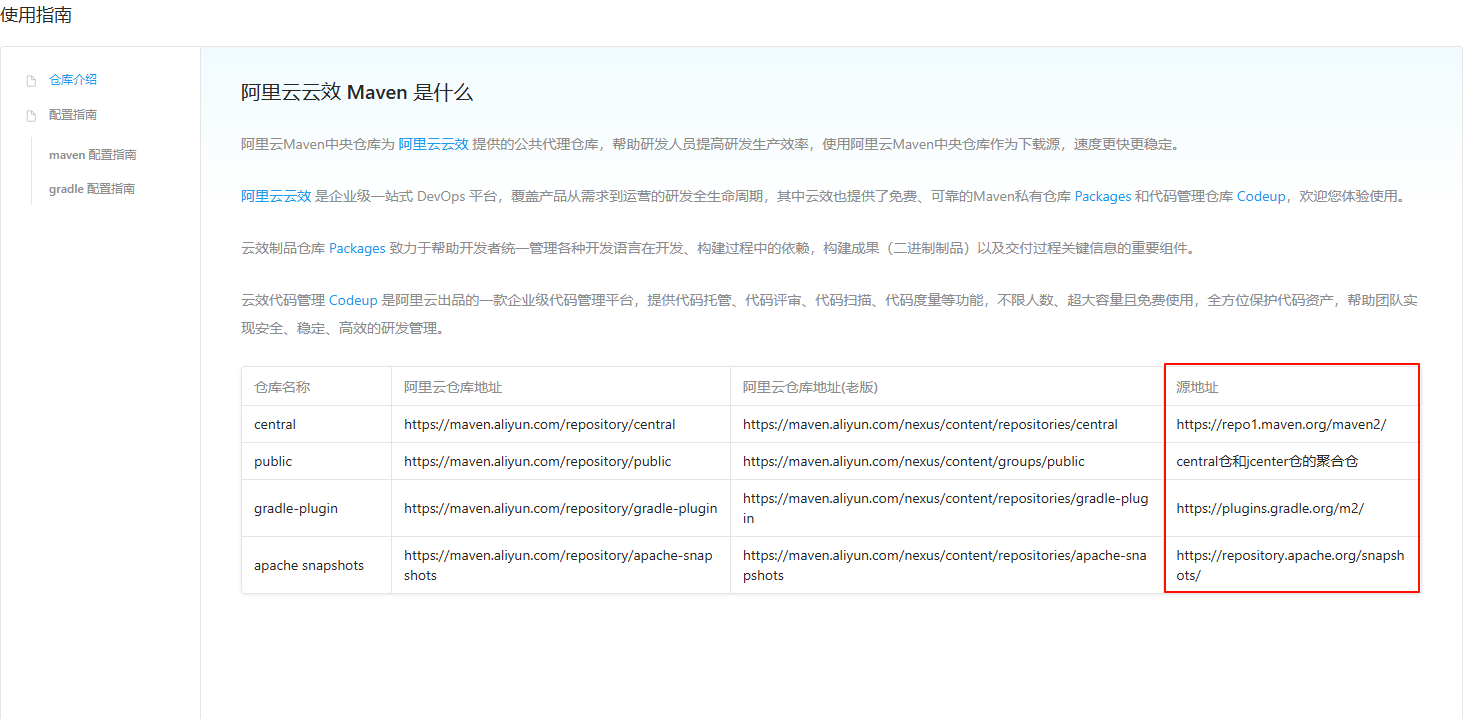Click the document icon beside 配置指南
Screen dimensions: 1464x719
coord(31,114)
